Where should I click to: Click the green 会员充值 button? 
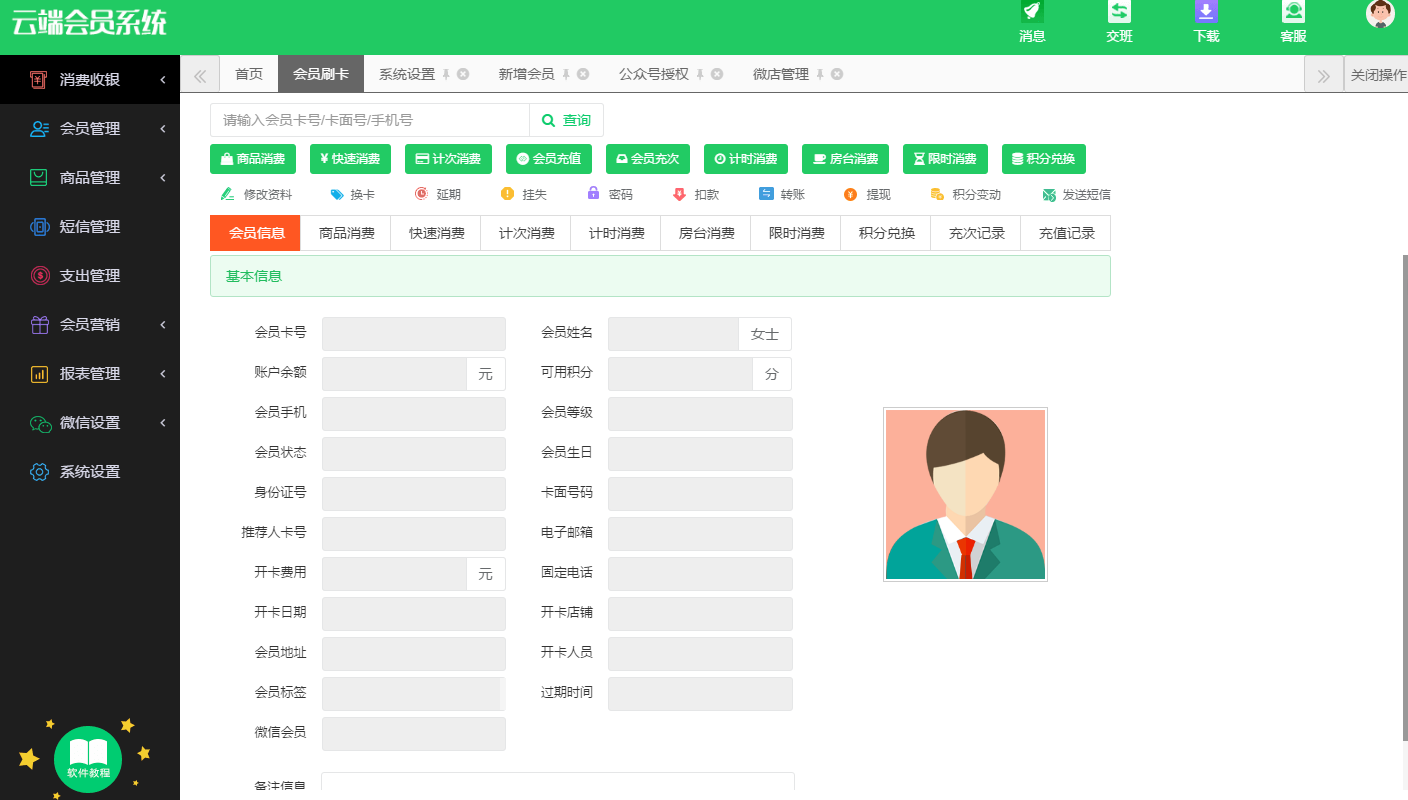click(549, 159)
